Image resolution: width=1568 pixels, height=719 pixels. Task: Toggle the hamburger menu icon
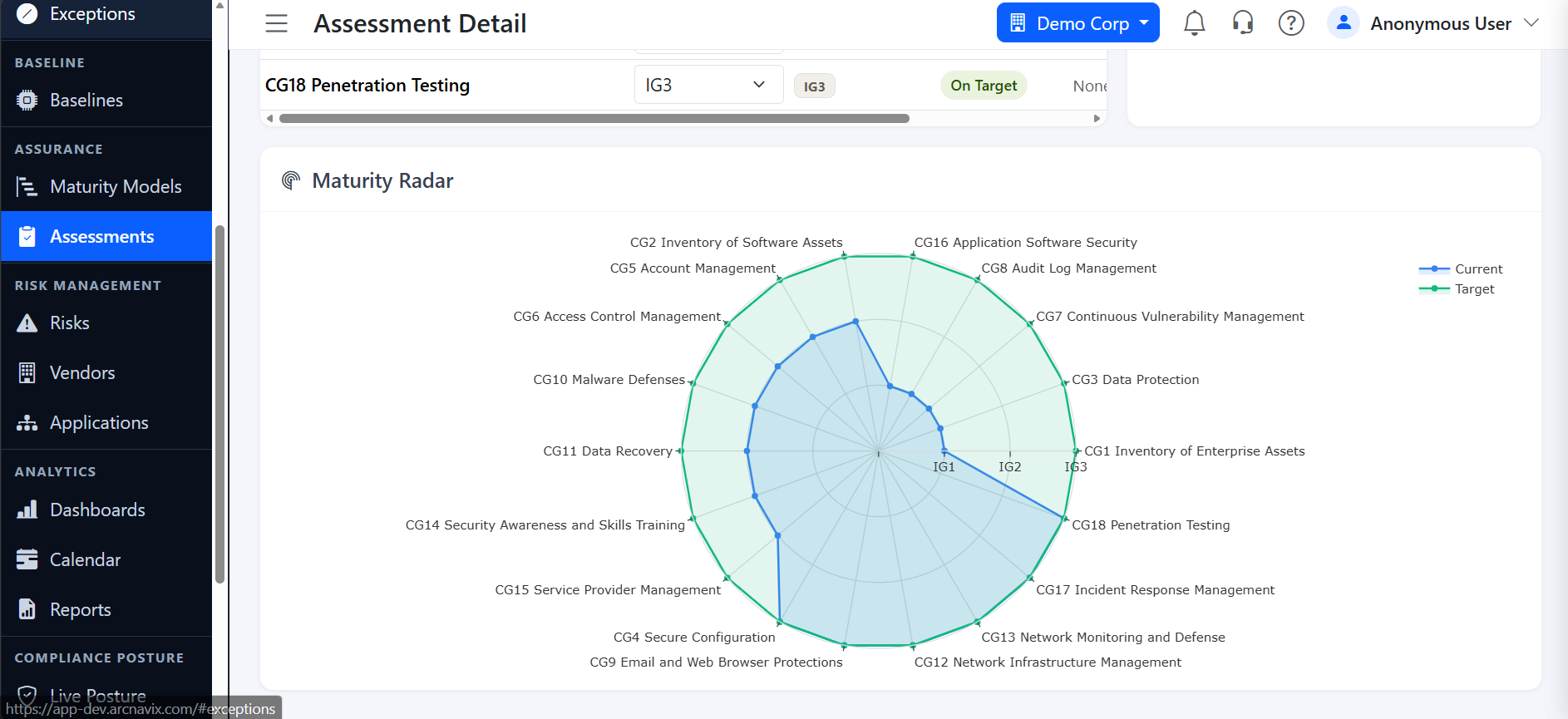277,23
